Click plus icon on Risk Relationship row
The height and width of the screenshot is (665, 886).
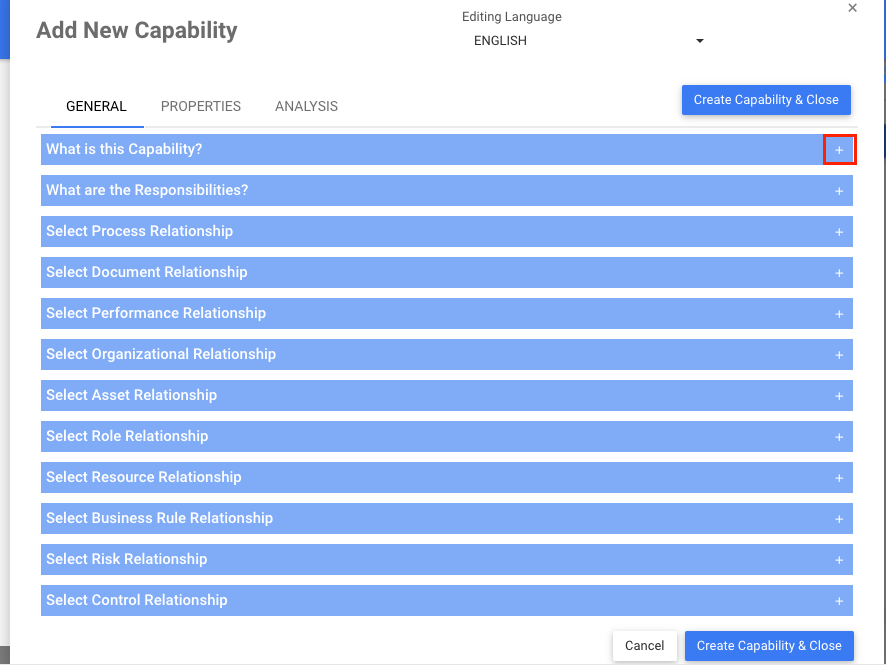click(x=839, y=560)
